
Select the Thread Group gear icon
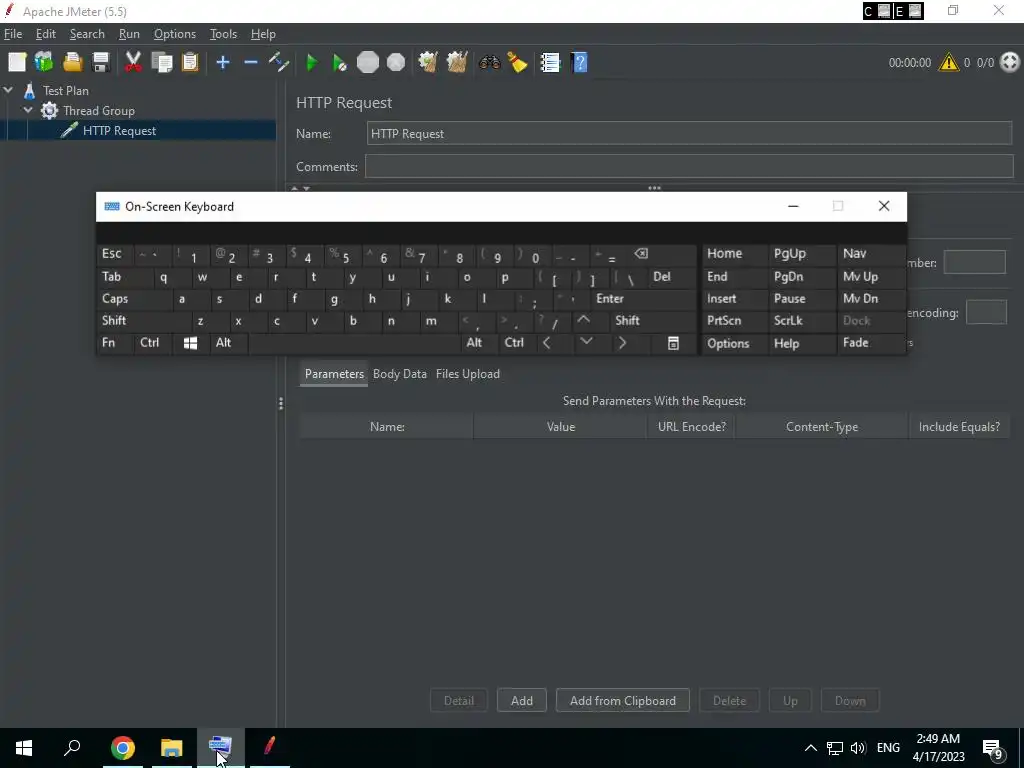[50, 110]
